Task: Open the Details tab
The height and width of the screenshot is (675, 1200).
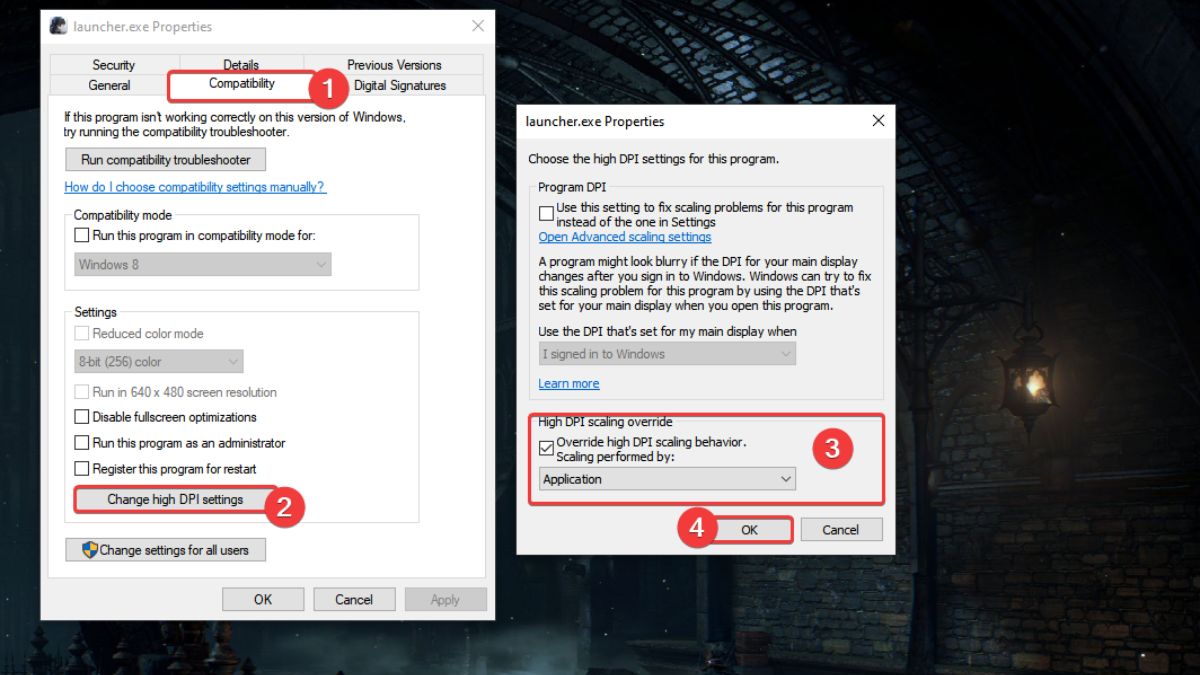Action: tap(240, 64)
